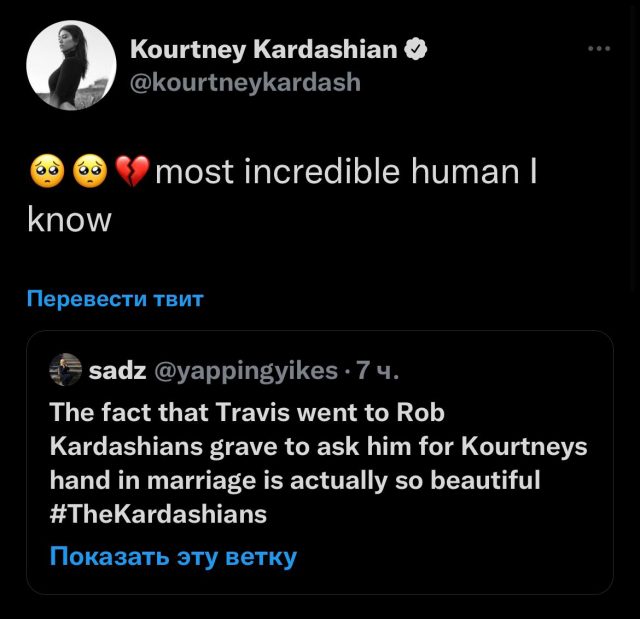Click the "7 ч." timestamp

(x=378, y=371)
